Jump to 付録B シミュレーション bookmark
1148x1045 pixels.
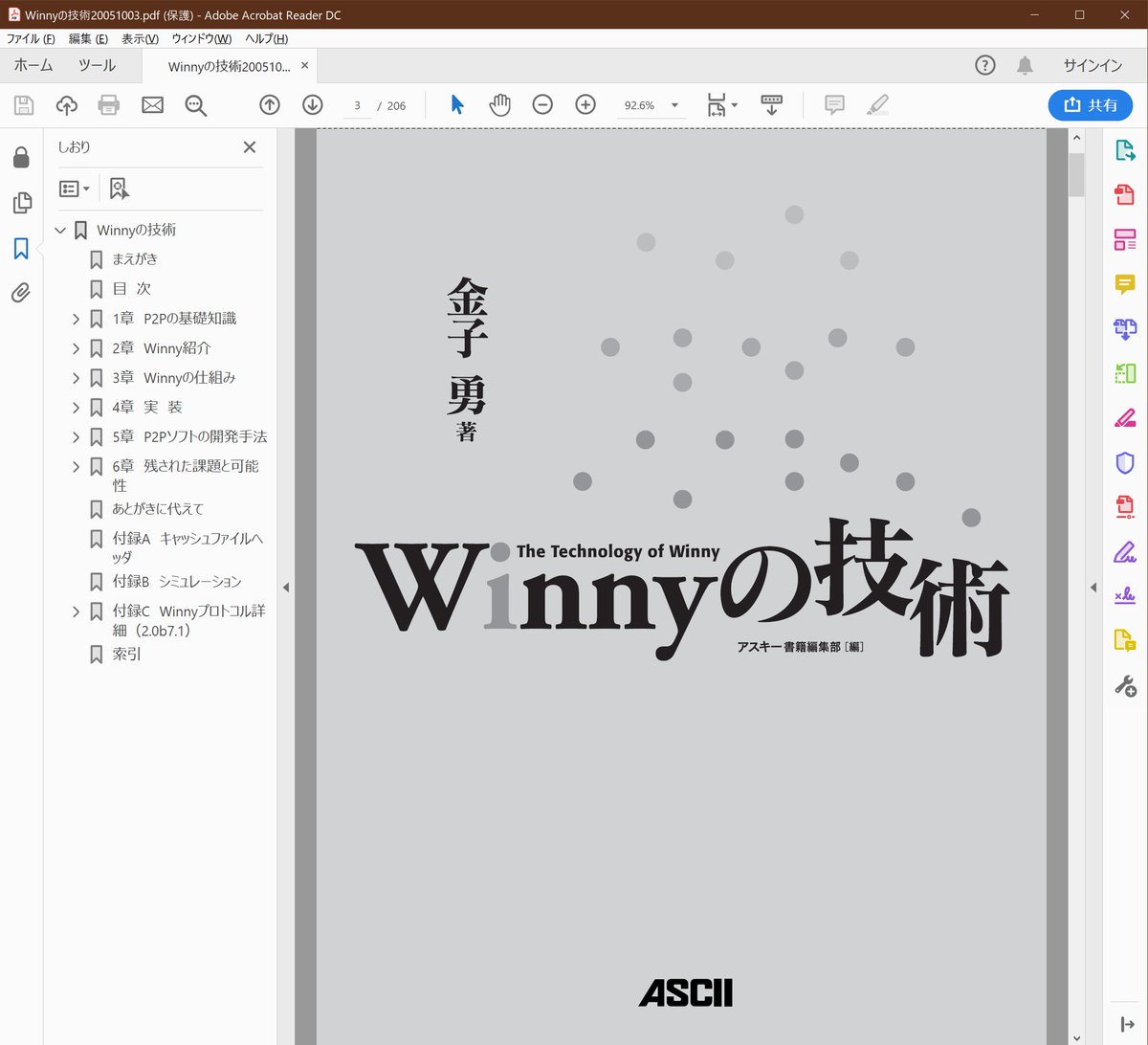click(177, 582)
